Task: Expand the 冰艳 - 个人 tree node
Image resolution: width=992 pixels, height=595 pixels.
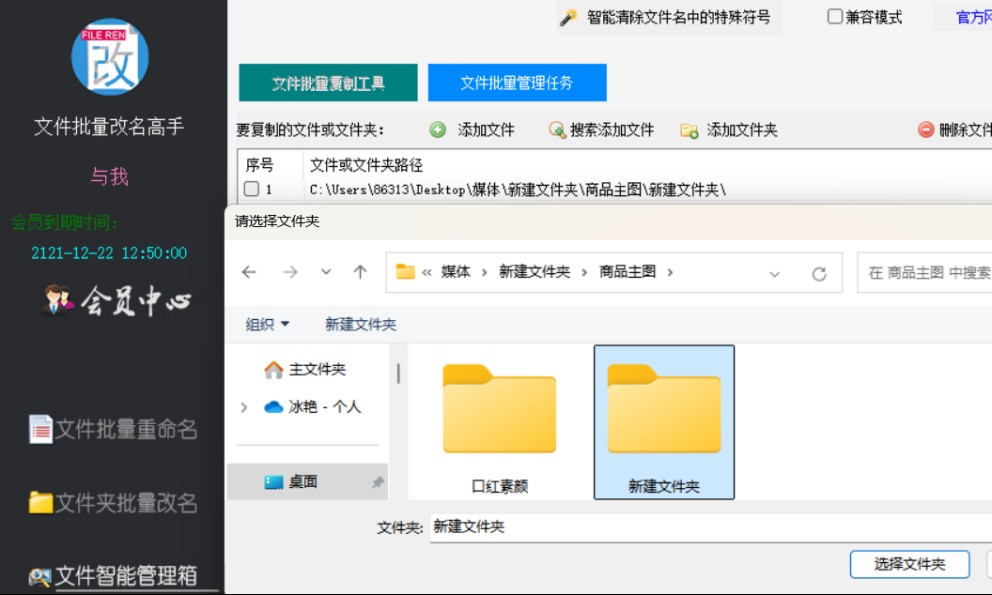Action: tap(244, 407)
